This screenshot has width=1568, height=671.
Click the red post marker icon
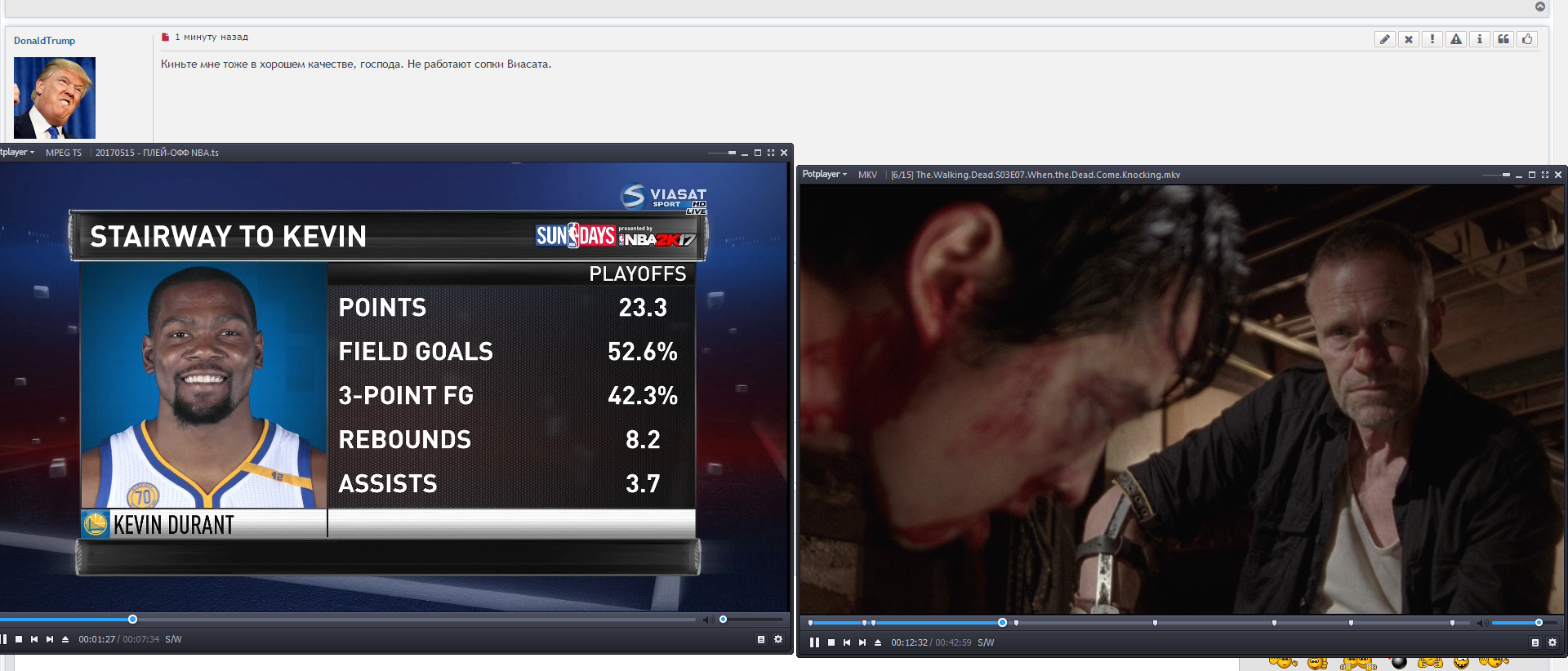point(166,37)
